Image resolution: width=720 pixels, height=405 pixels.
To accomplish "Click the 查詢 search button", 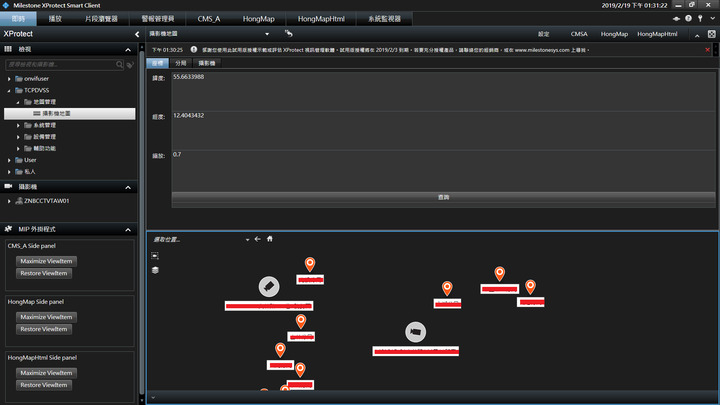I will click(443, 197).
